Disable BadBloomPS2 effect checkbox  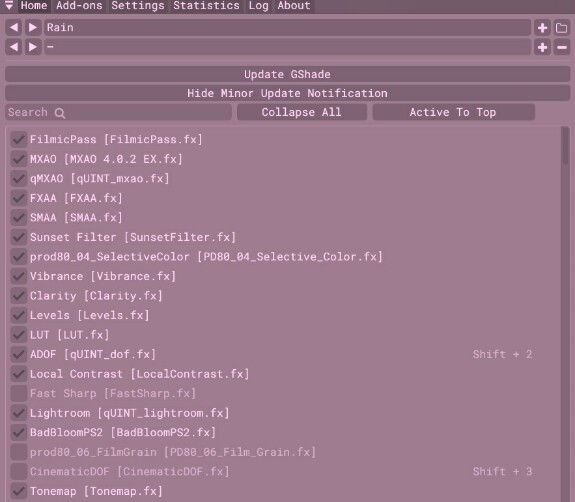pyautogui.click(x=19, y=432)
